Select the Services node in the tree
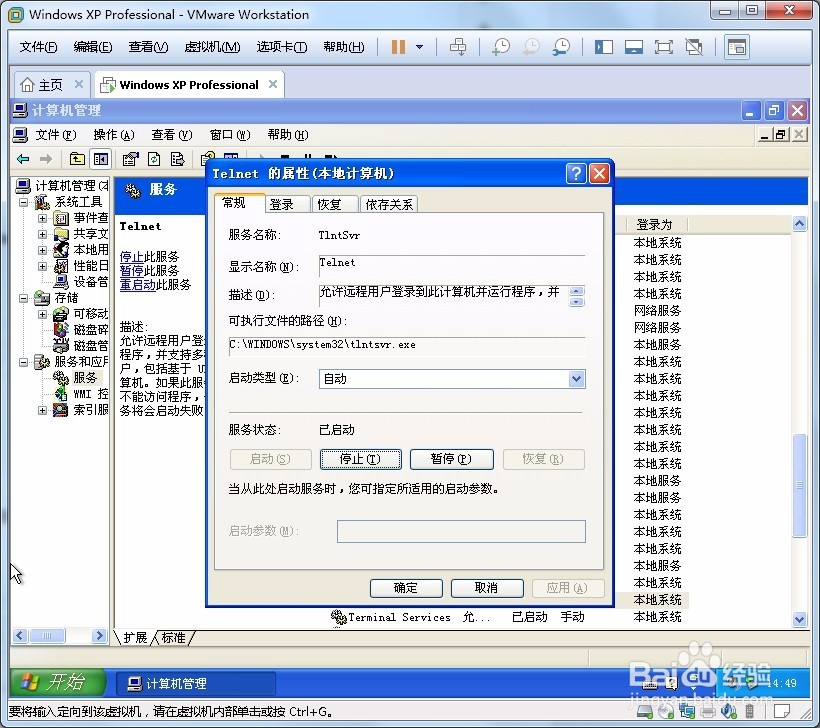This screenshot has width=820, height=728. pyautogui.click(x=85, y=378)
